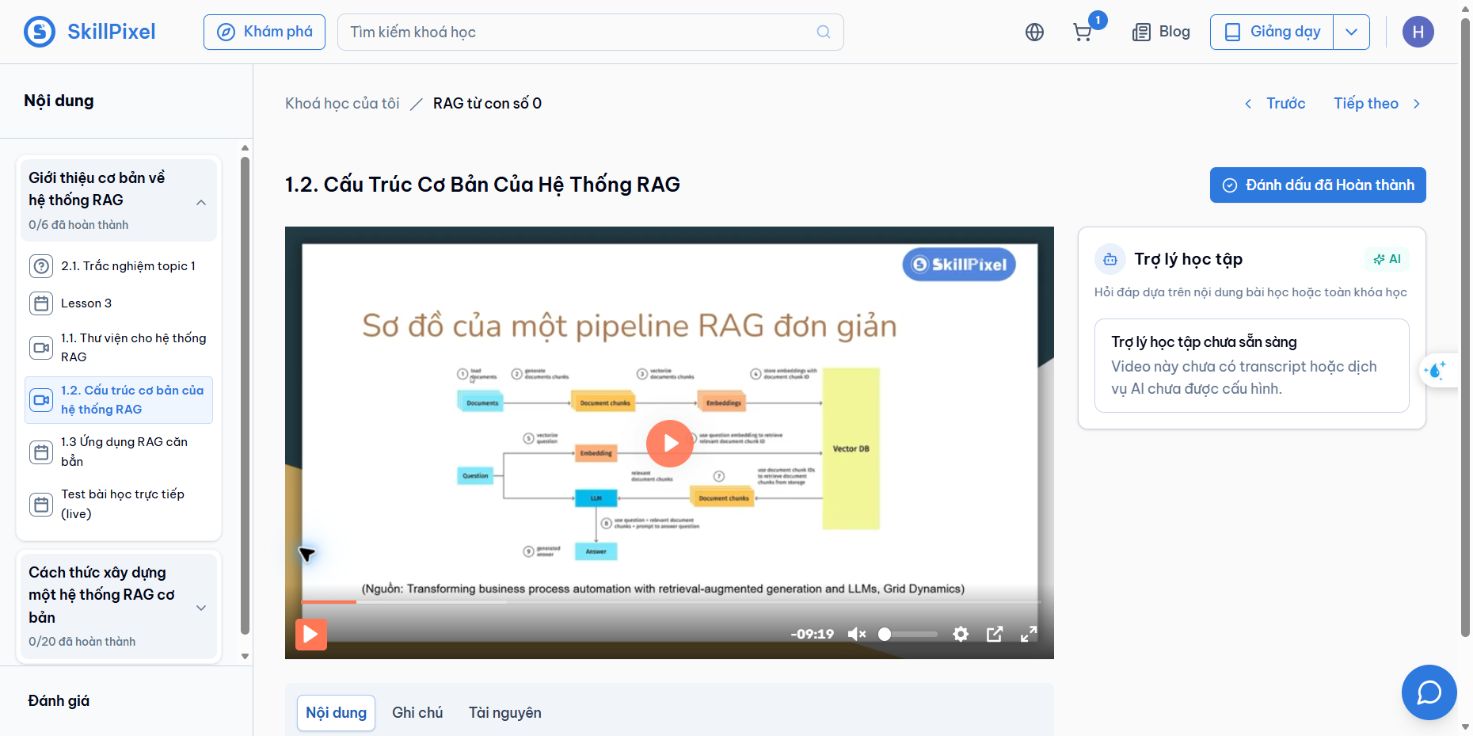Click the sidebar scrollbar down arrow
This screenshot has width=1473, height=736.
point(246,656)
